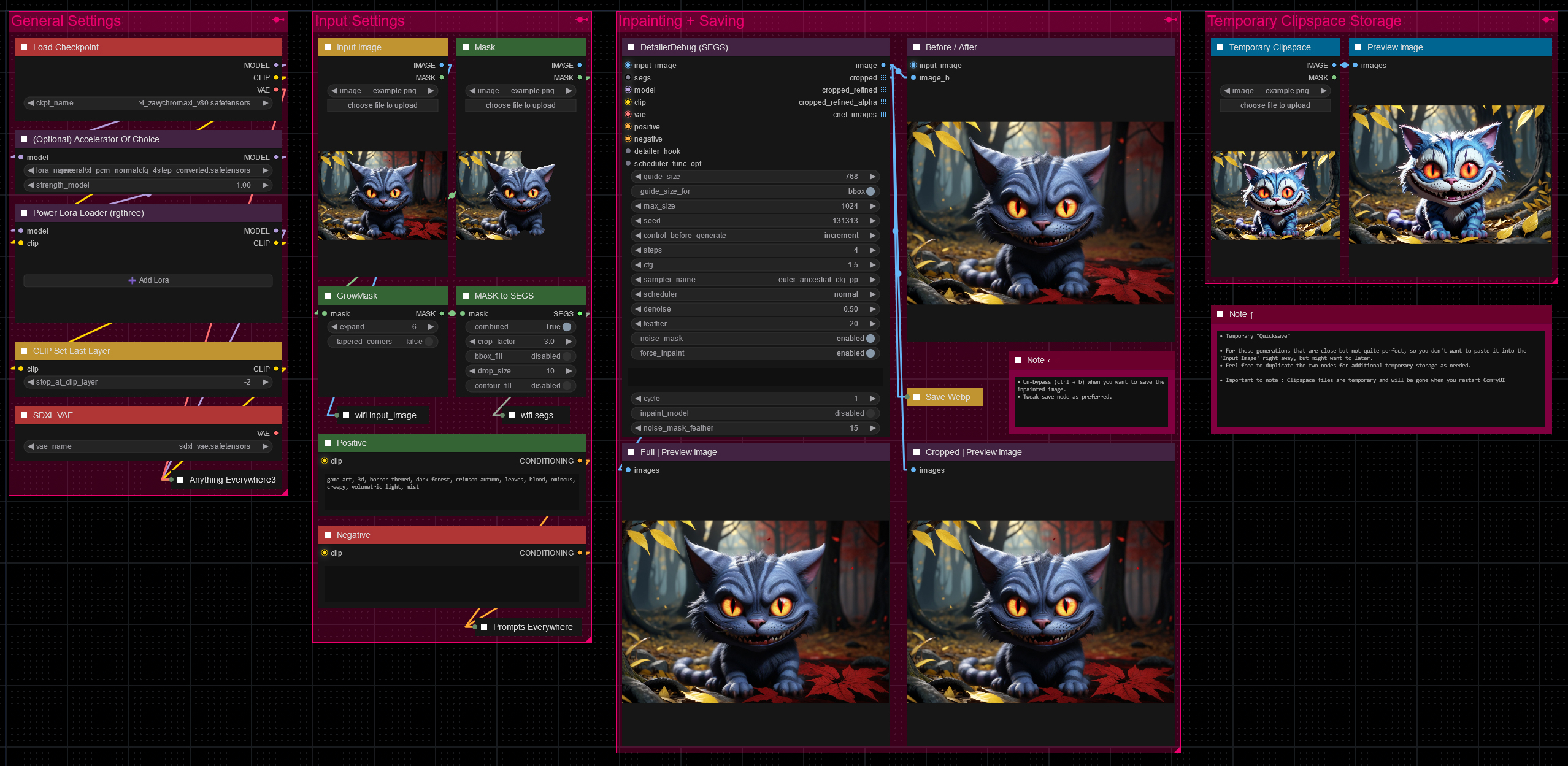This screenshot has width=1568, height=766.
Task: Toggle the force_inpaint switch
Action: pos(870,353)
